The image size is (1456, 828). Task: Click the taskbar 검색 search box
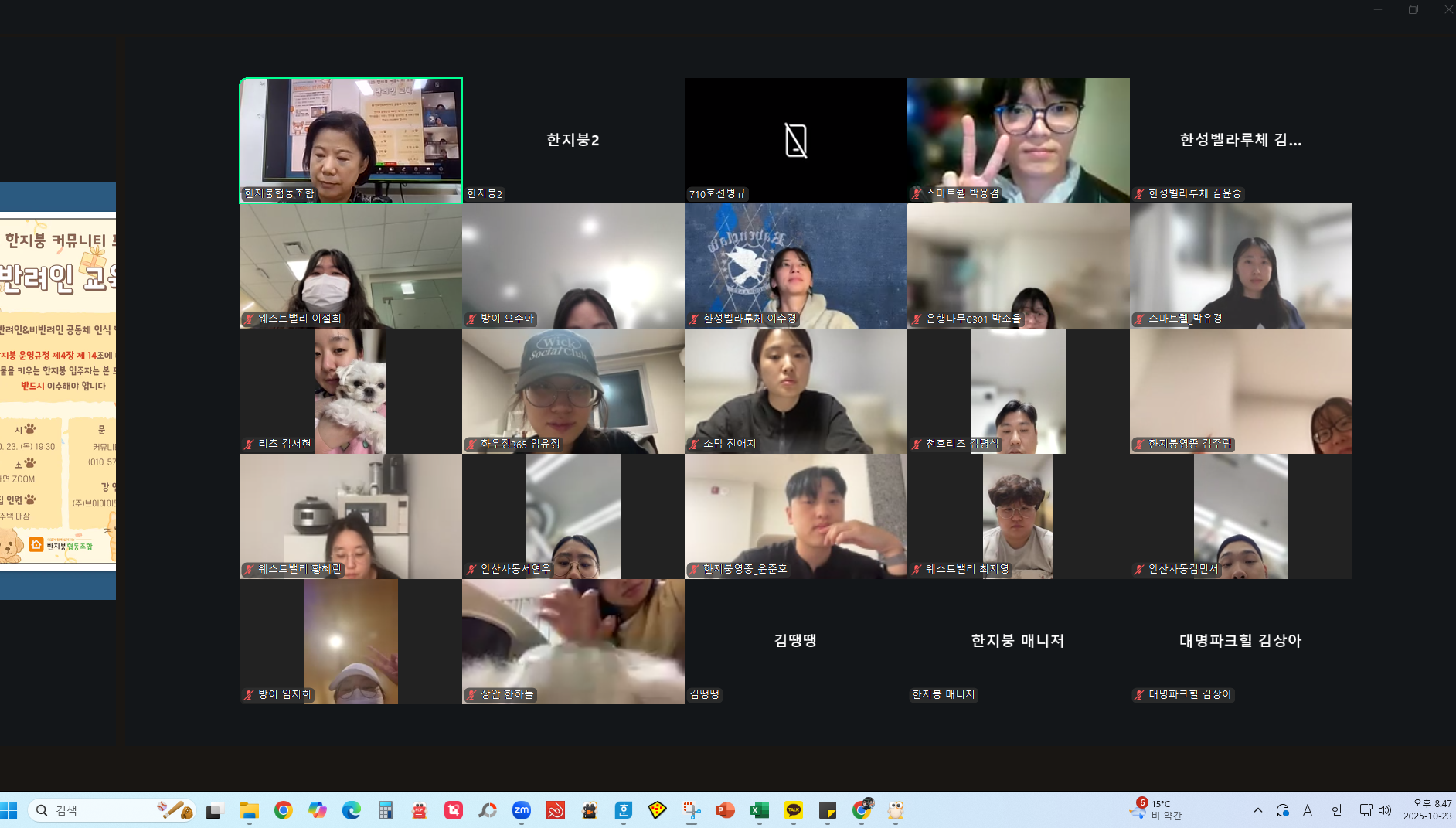(112, 809)
